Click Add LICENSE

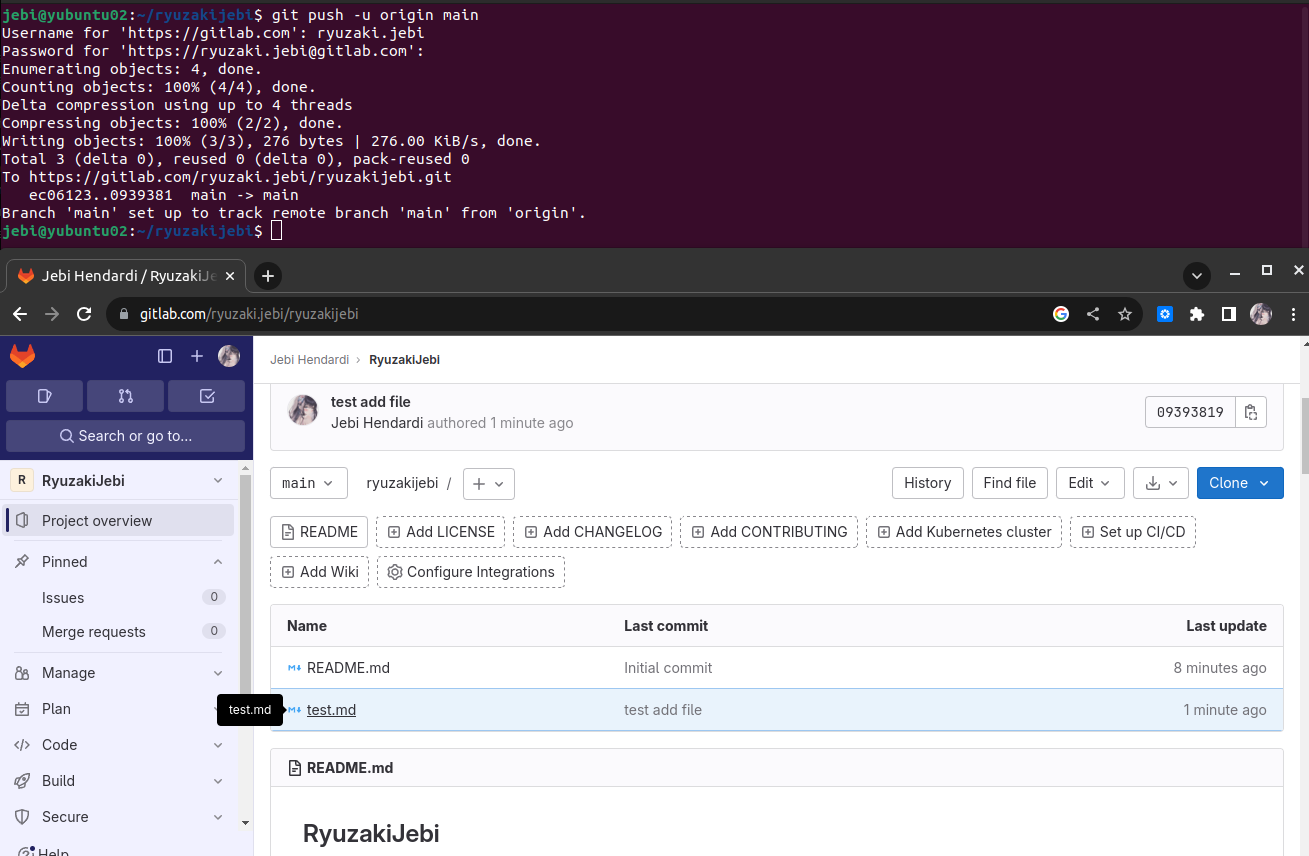440,532
